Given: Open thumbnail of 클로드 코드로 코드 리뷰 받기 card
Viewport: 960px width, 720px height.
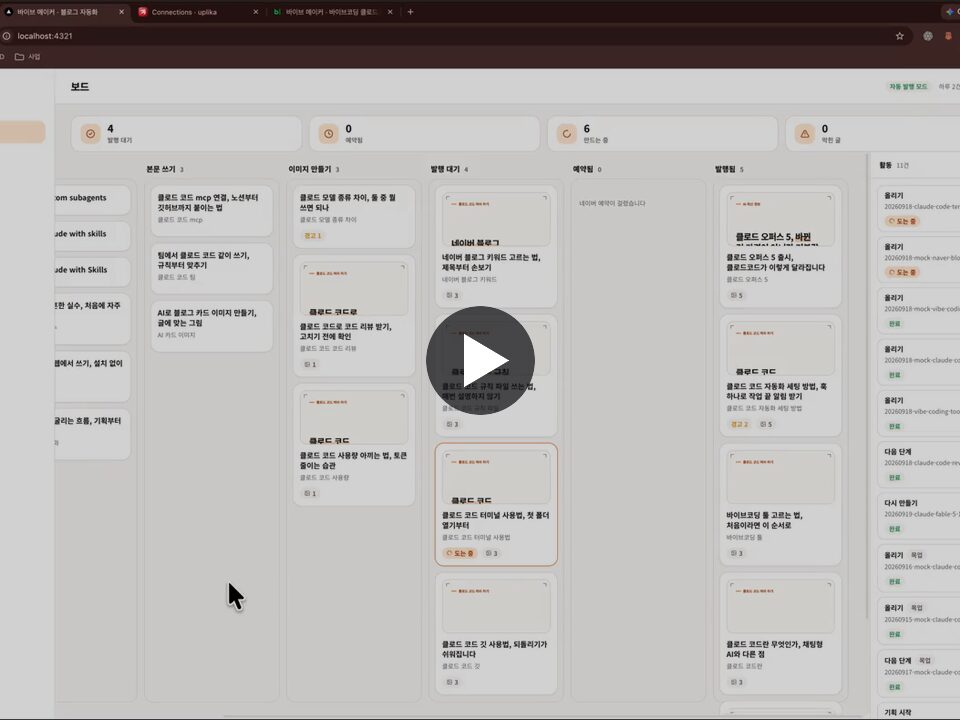Looking at the screenshot, I should [354, 289].
